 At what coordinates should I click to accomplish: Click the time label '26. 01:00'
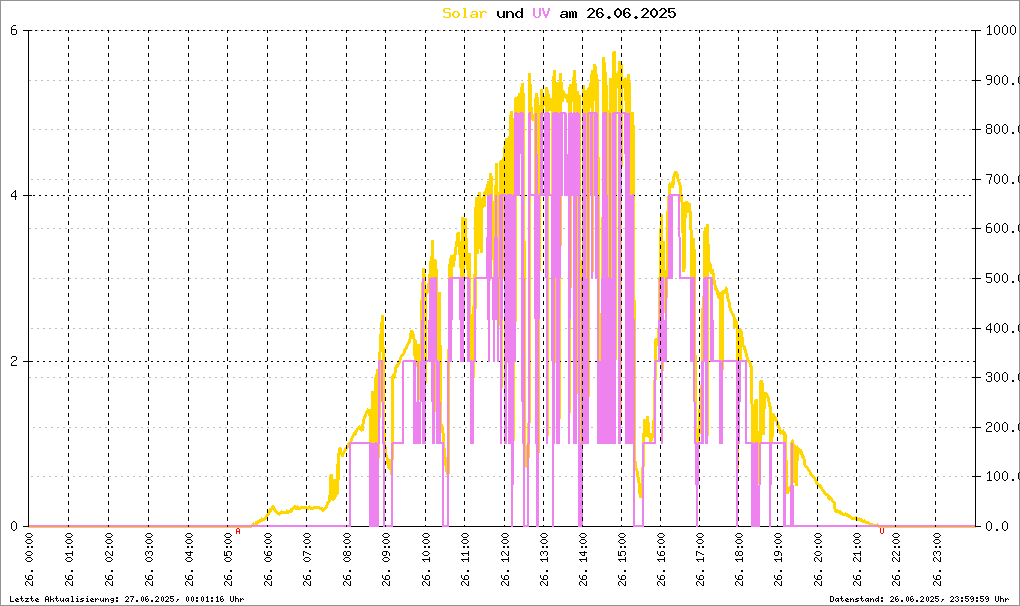pyautogui.click(x=70, y=560)
